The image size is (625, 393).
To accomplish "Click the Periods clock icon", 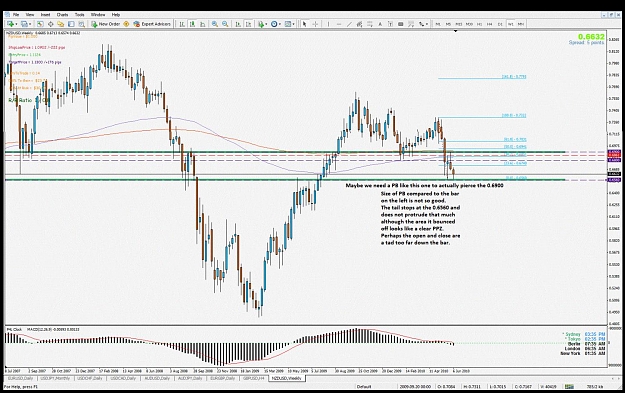I will tap(274, 24).
